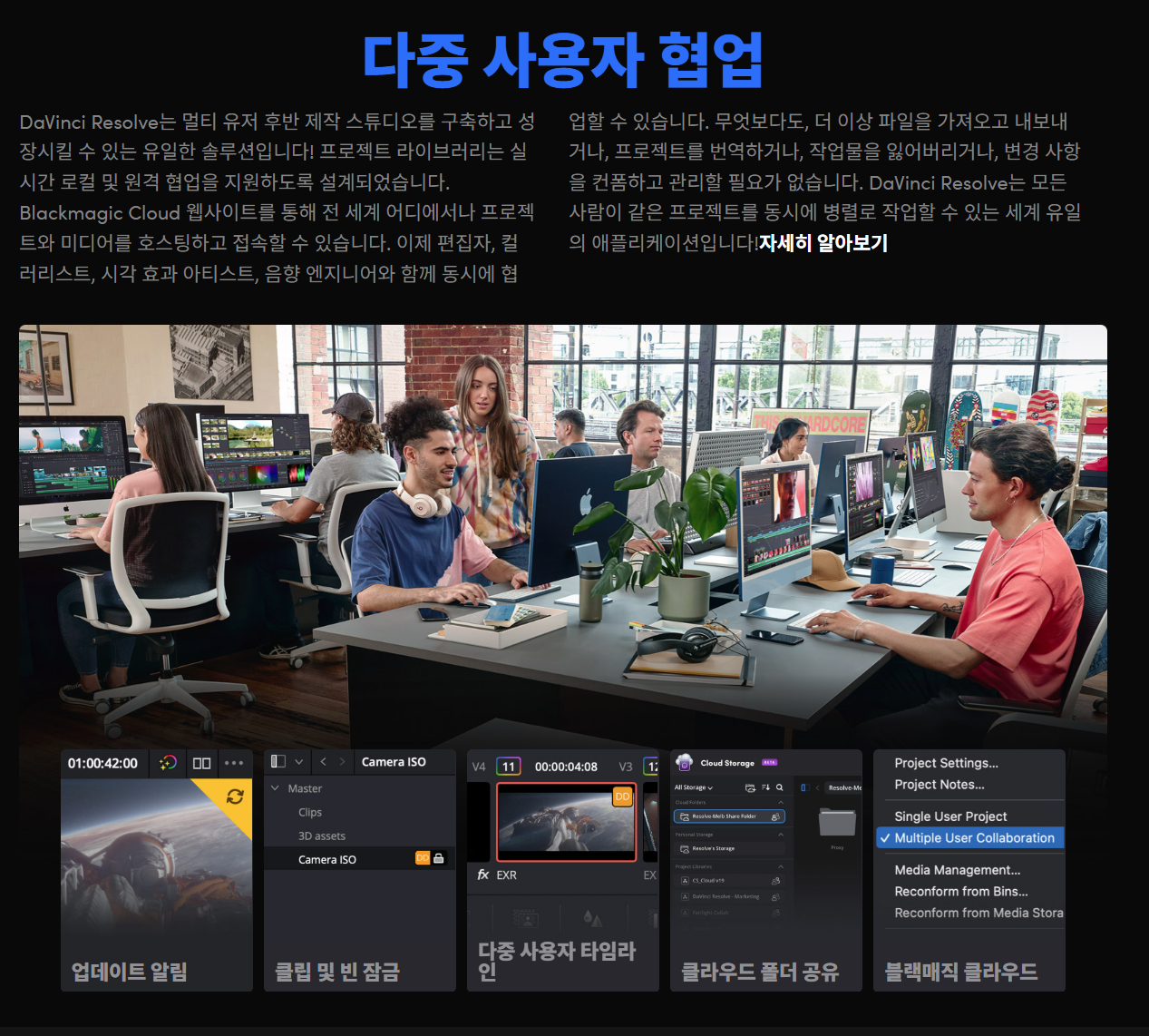Image resolution: width=1149 pixels, height=1036 pixels.
Task: Open the 블랙매직 클라우드 card
Action: 969,870
